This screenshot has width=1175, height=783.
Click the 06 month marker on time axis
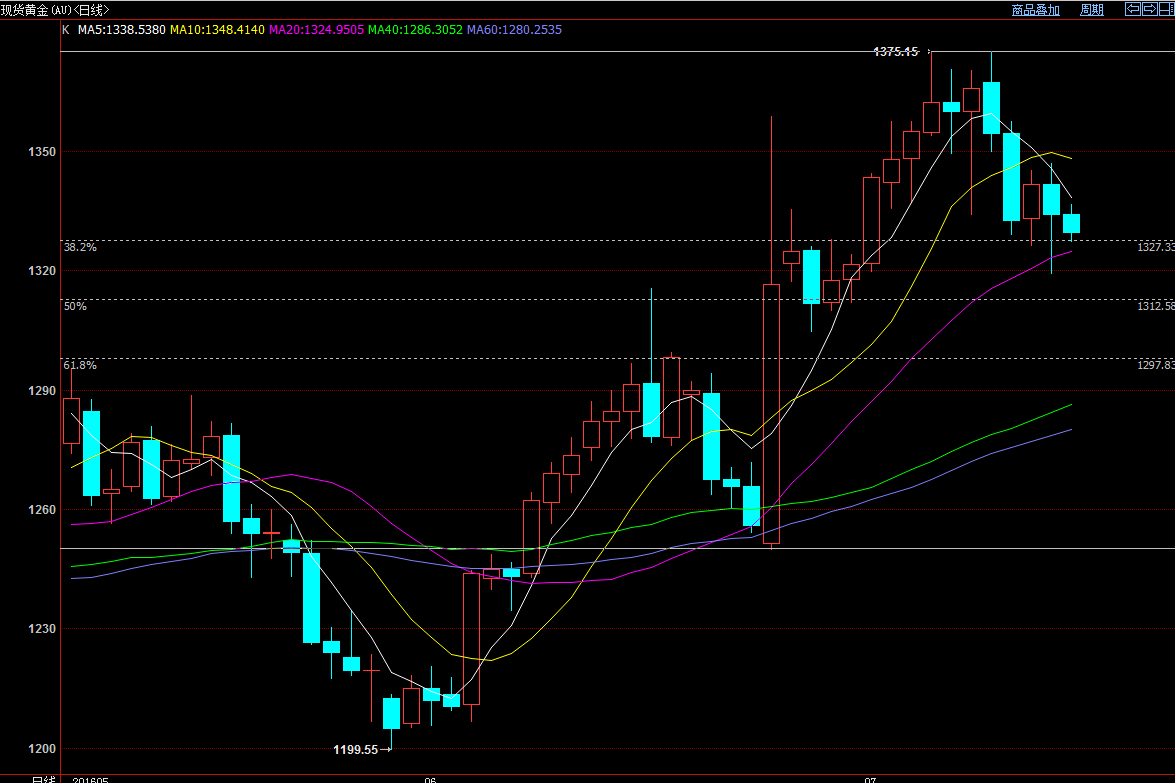(430, 780)
